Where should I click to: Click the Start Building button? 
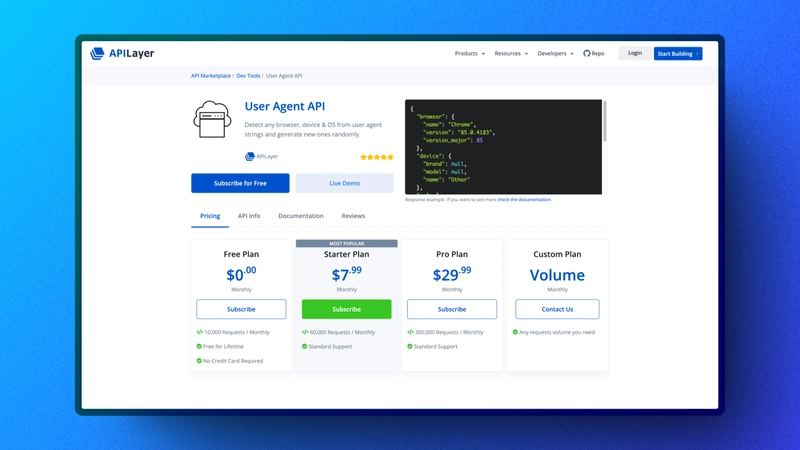point(678,54)
